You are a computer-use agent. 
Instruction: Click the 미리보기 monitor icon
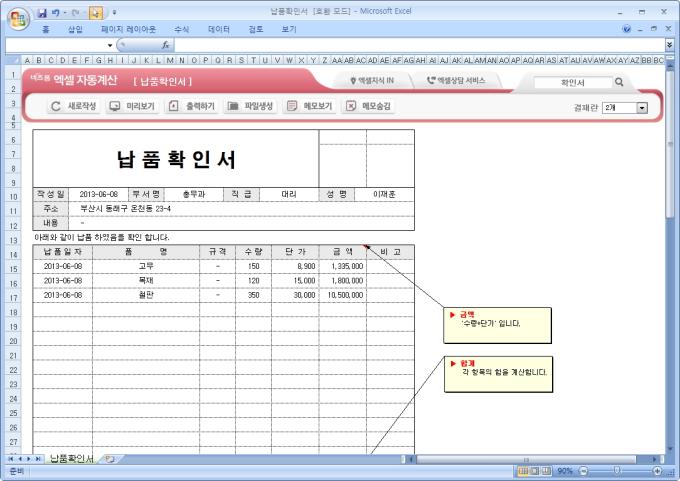pos(115,106)
